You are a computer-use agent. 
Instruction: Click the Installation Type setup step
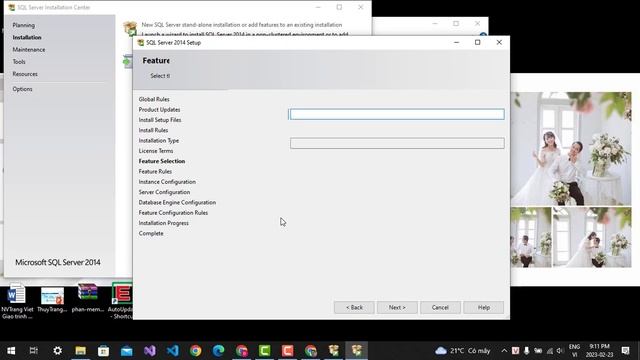159,140
